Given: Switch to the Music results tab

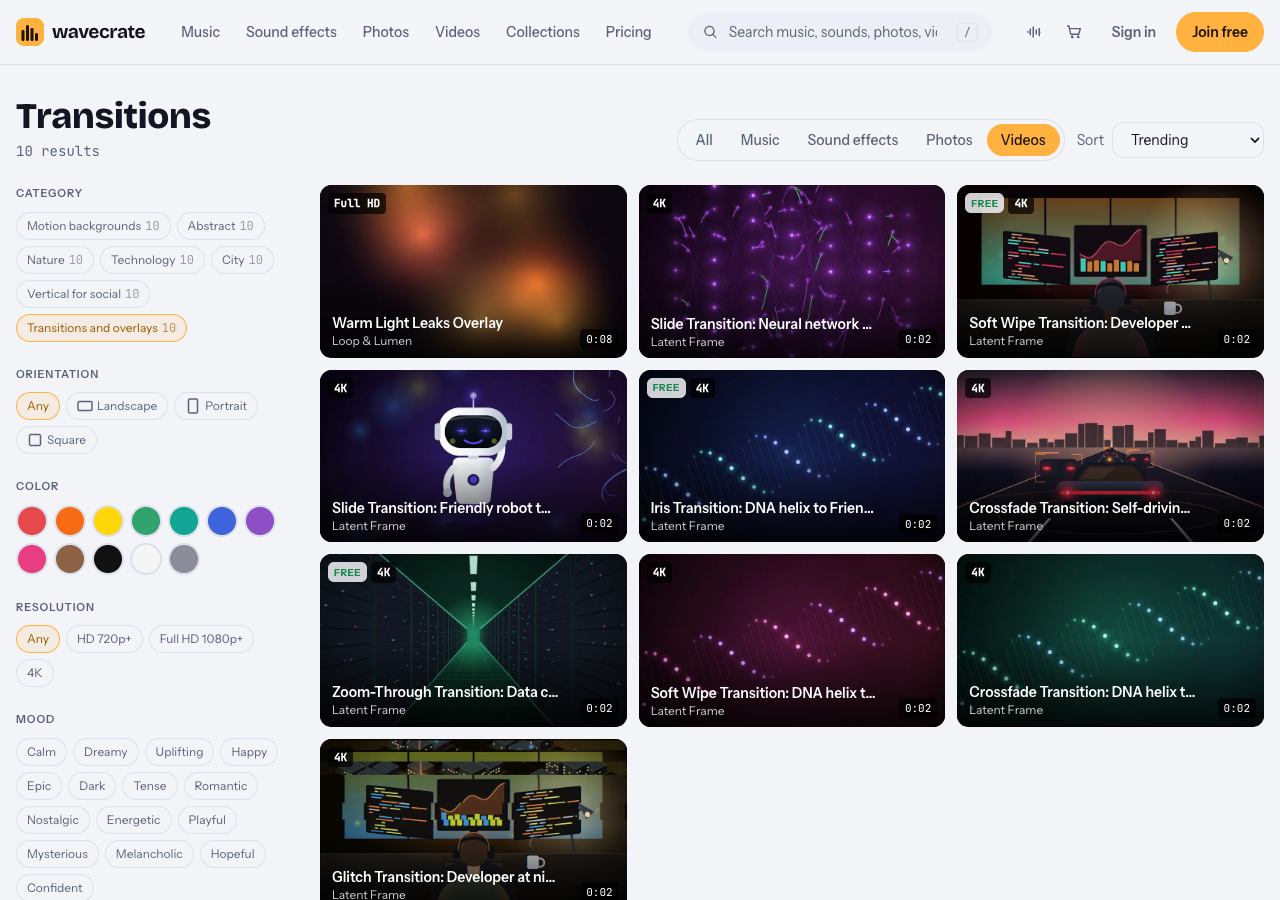Looking at the screenshot, I should pos(760,140).
